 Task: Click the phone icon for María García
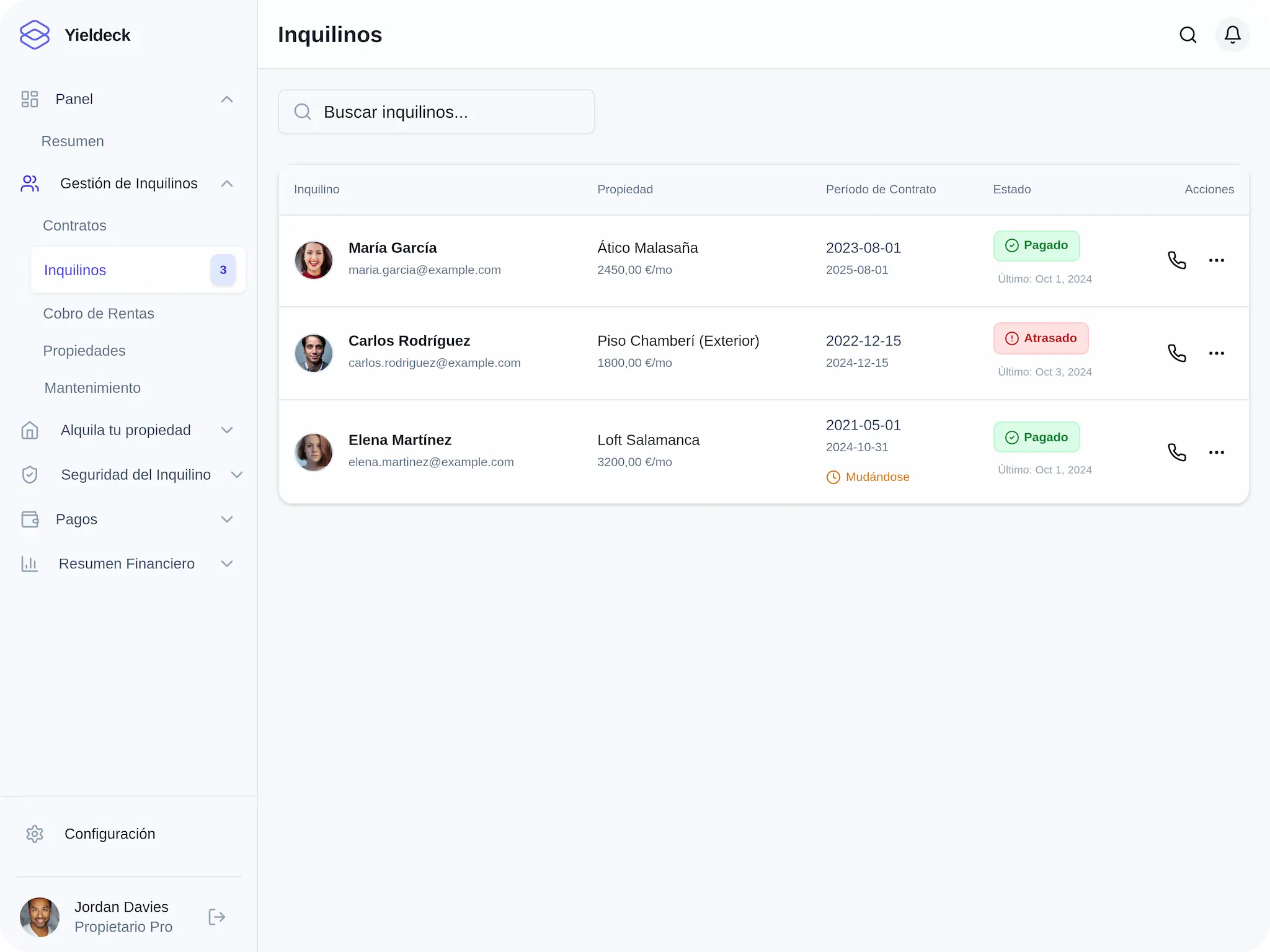[x=1178, y=260]
